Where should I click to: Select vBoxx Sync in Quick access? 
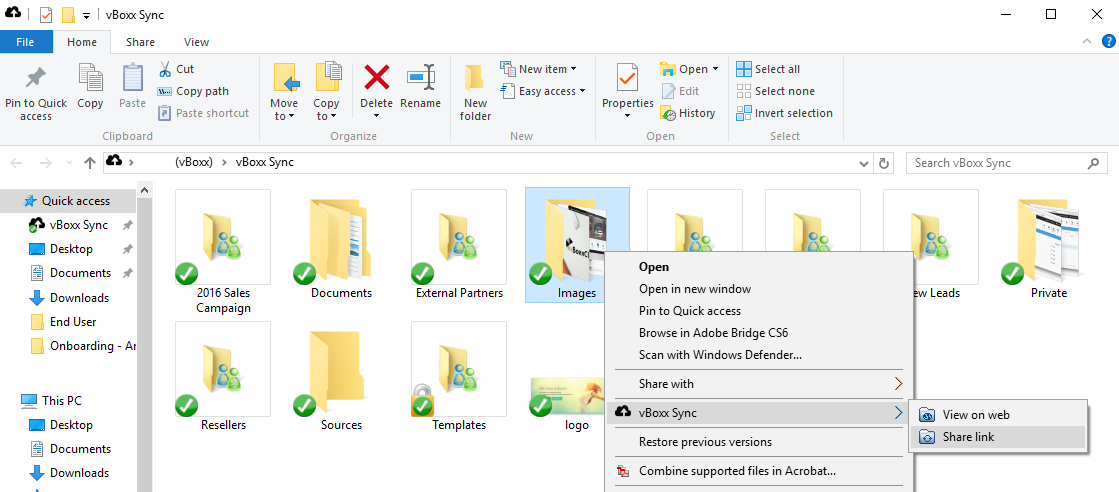click(79, 225)
